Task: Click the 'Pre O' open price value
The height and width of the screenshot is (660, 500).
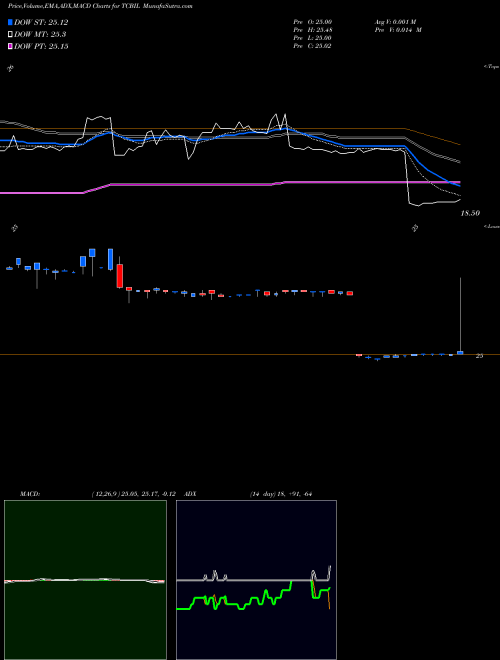Action: (x=313, y=21)
